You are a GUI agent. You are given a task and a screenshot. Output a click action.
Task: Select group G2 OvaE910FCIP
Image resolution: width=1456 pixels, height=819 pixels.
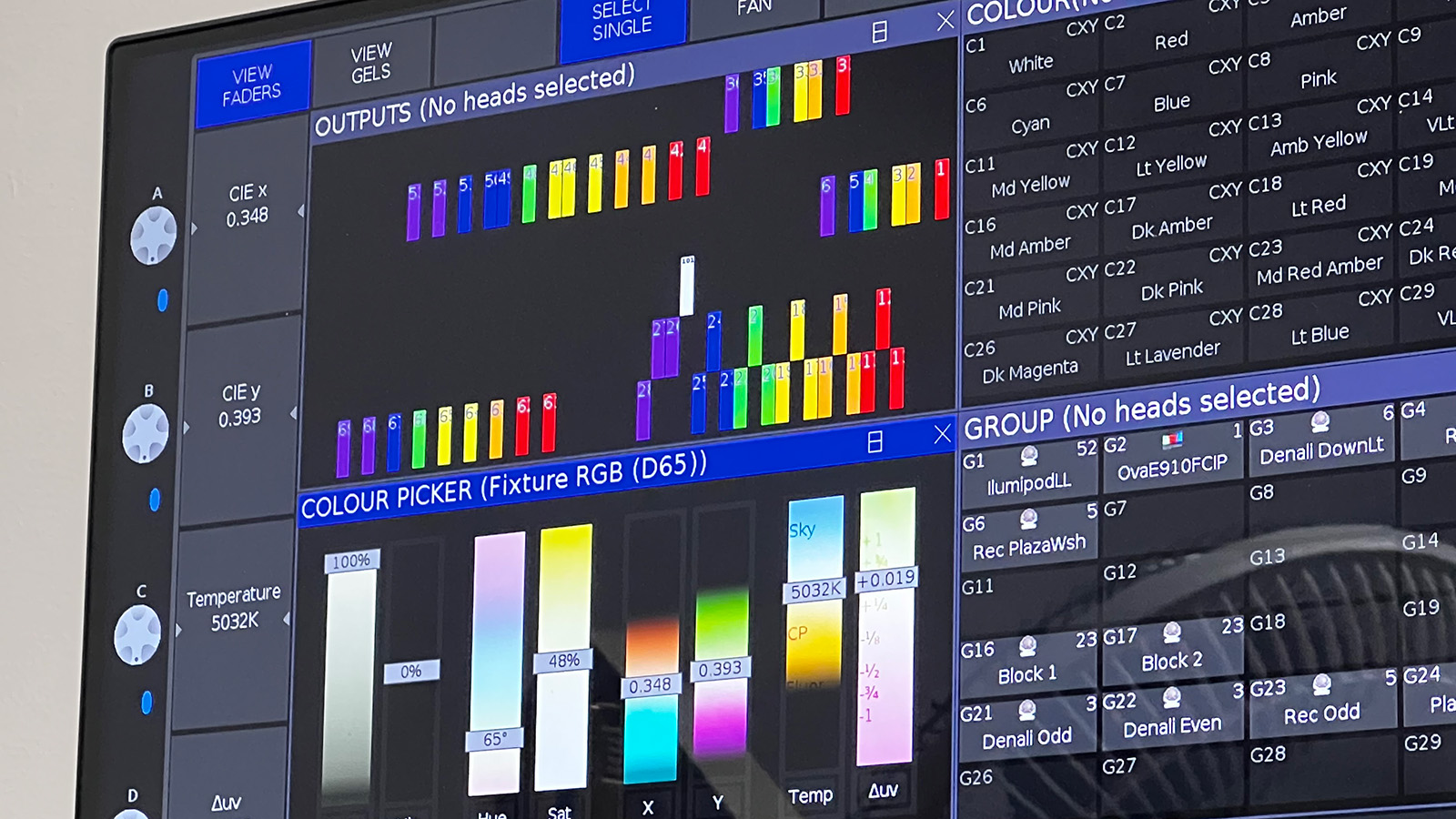1173,454
